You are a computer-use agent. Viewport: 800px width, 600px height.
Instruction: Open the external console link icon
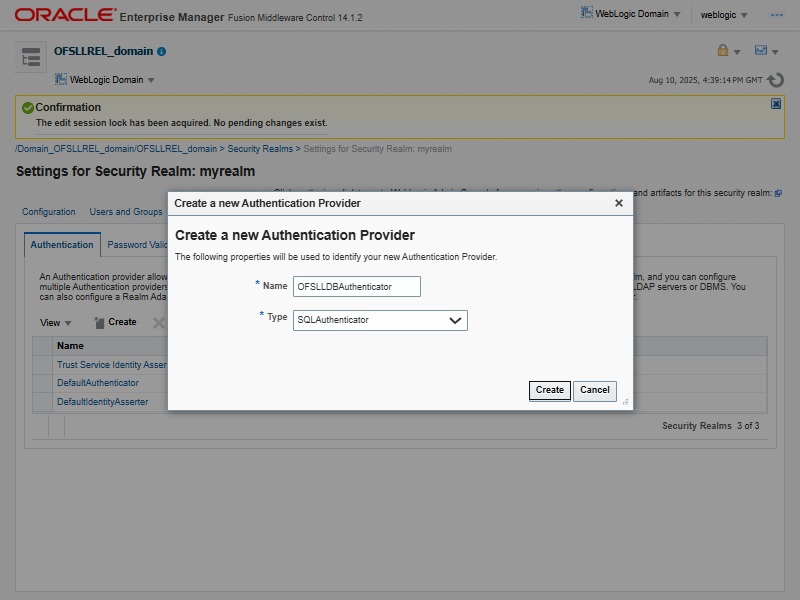tap(778, 193)
